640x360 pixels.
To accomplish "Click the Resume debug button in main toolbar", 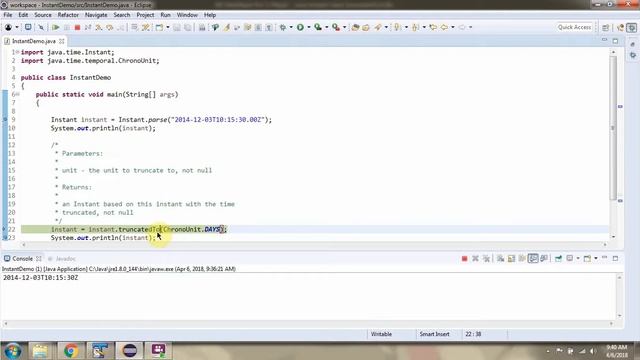I will click(x=56, y=27).
